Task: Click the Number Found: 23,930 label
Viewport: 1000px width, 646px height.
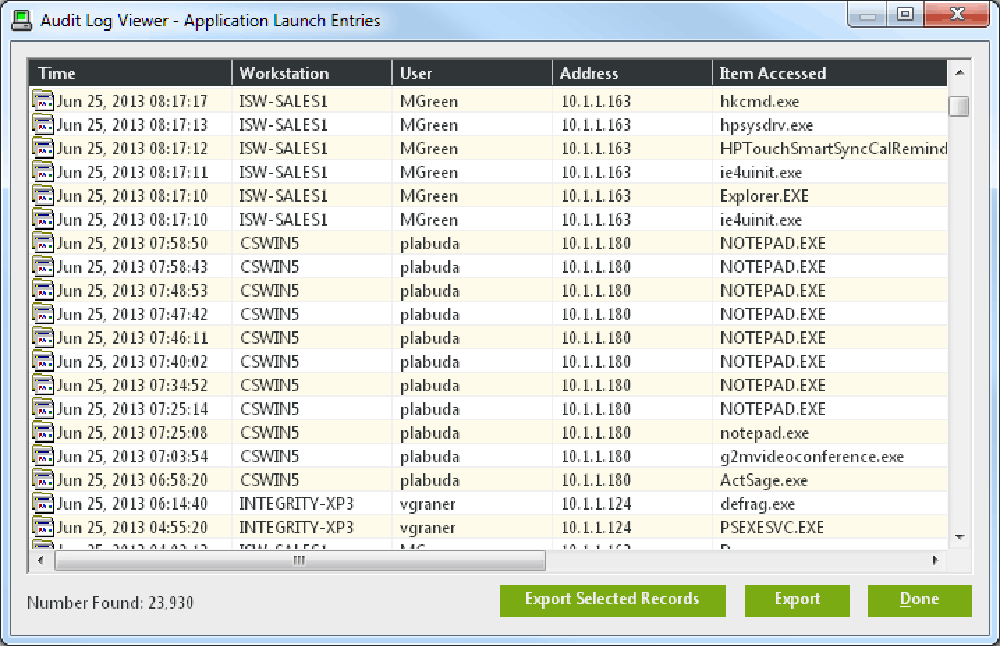Action: pos(110,603)
